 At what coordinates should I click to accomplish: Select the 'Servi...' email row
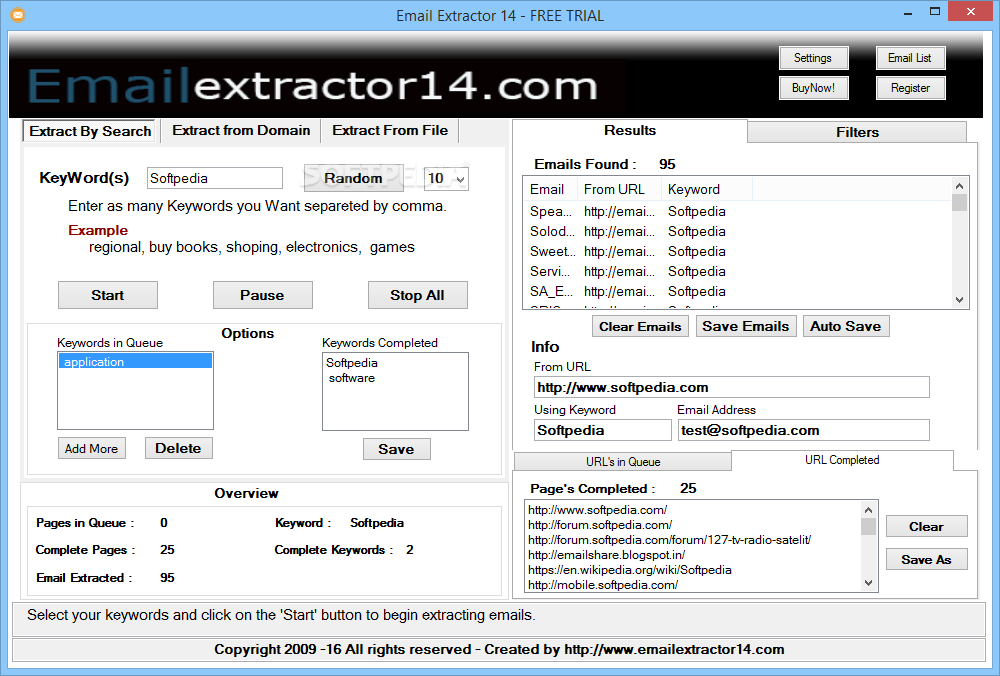coord(737,271)
